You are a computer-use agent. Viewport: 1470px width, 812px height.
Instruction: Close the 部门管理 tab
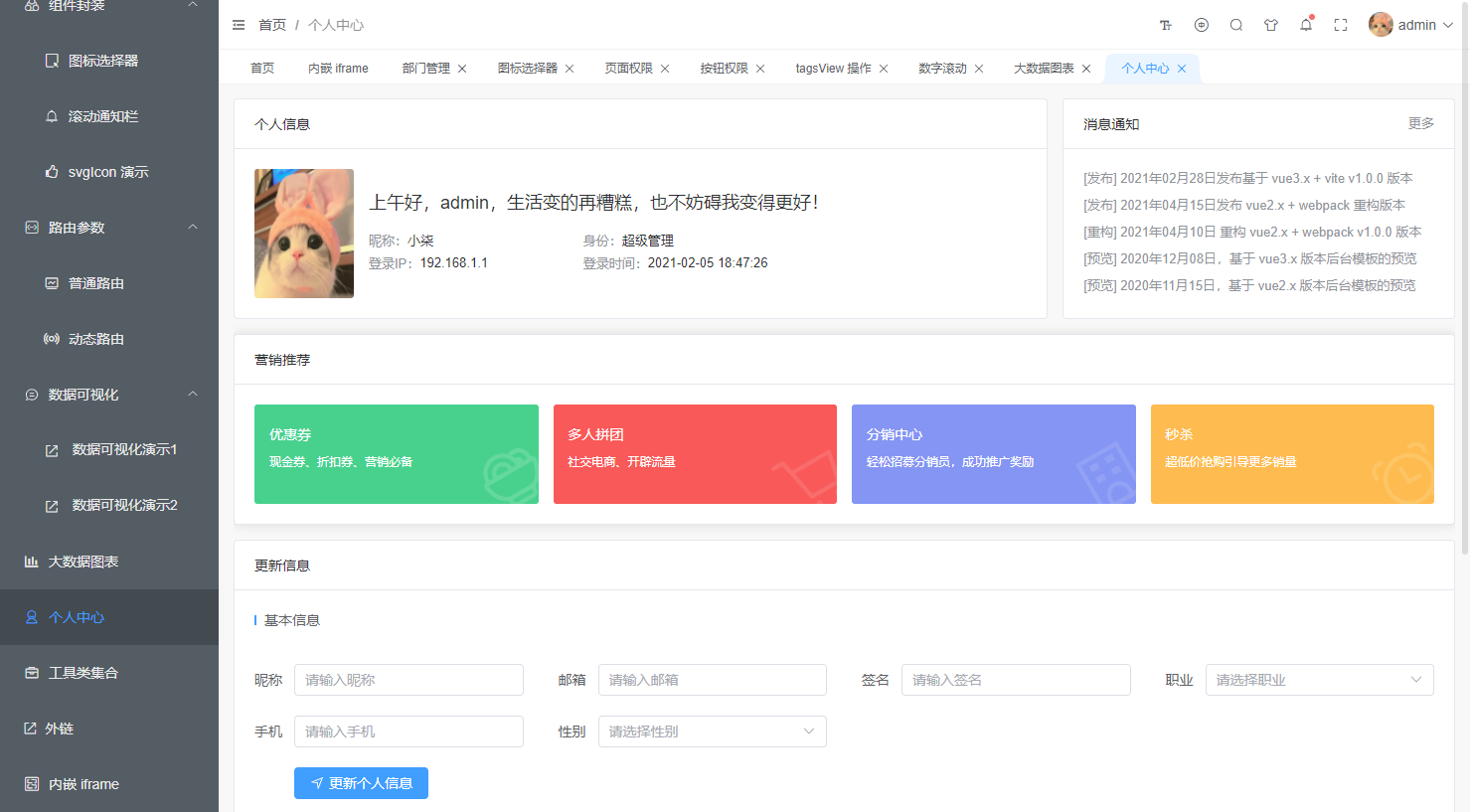click(x=462, y=69)
